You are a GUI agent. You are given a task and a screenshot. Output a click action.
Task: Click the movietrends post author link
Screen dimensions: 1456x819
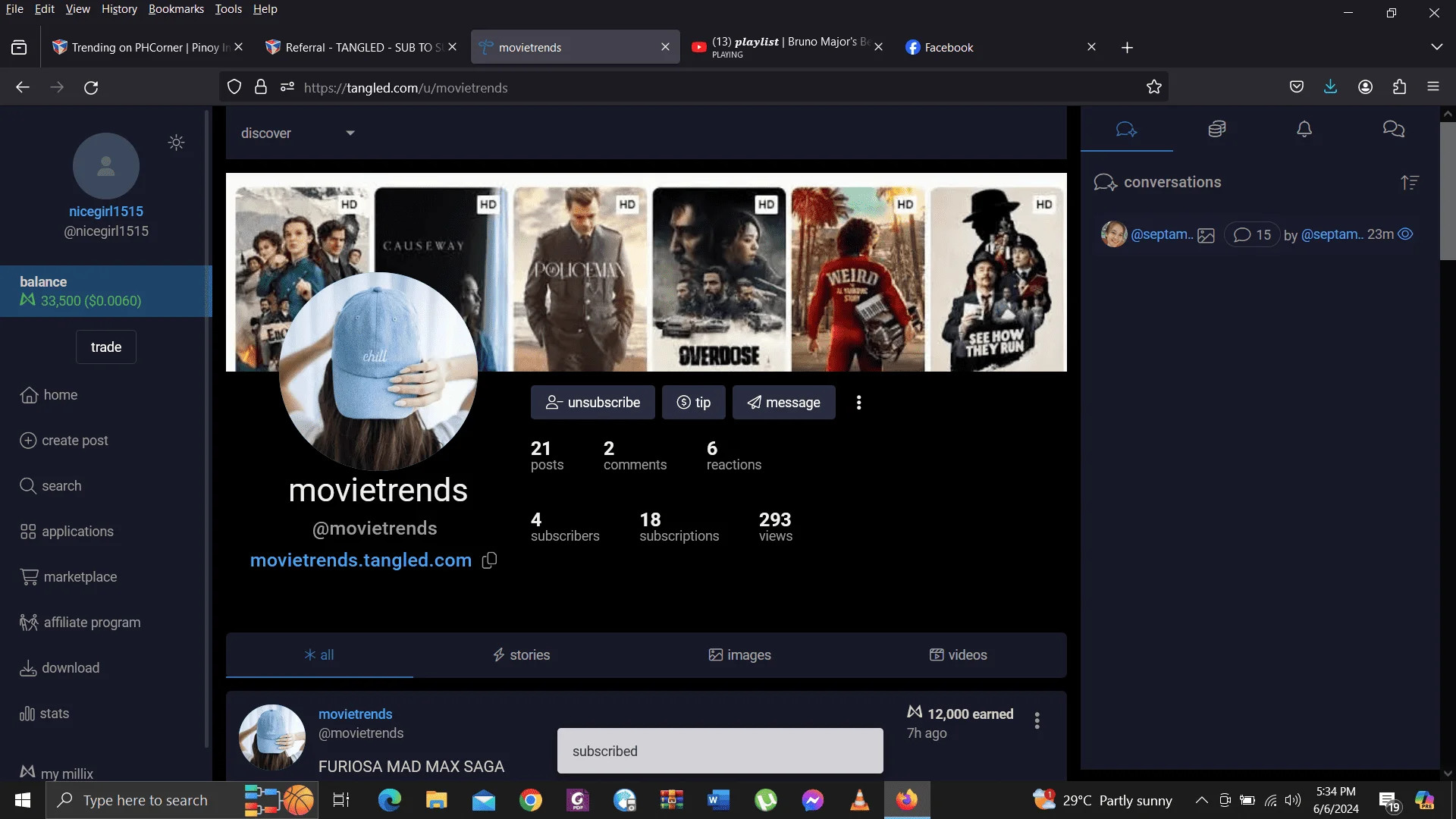[x=355, y=714]
